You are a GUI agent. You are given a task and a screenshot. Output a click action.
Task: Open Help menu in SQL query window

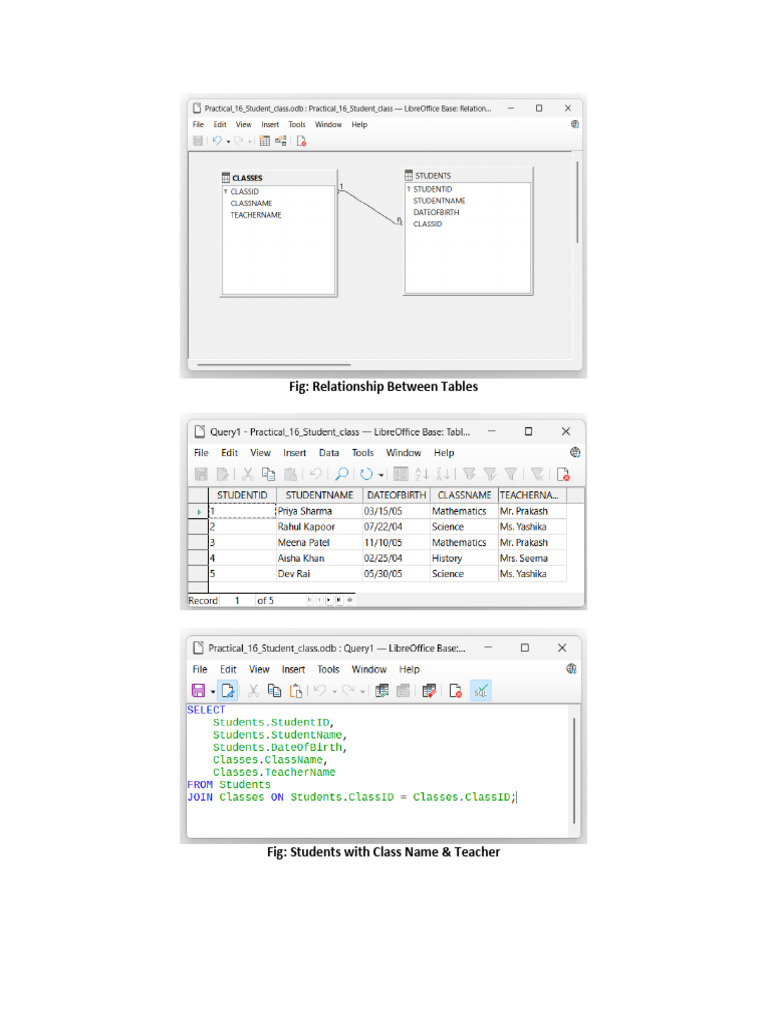[x=409, y=669]
